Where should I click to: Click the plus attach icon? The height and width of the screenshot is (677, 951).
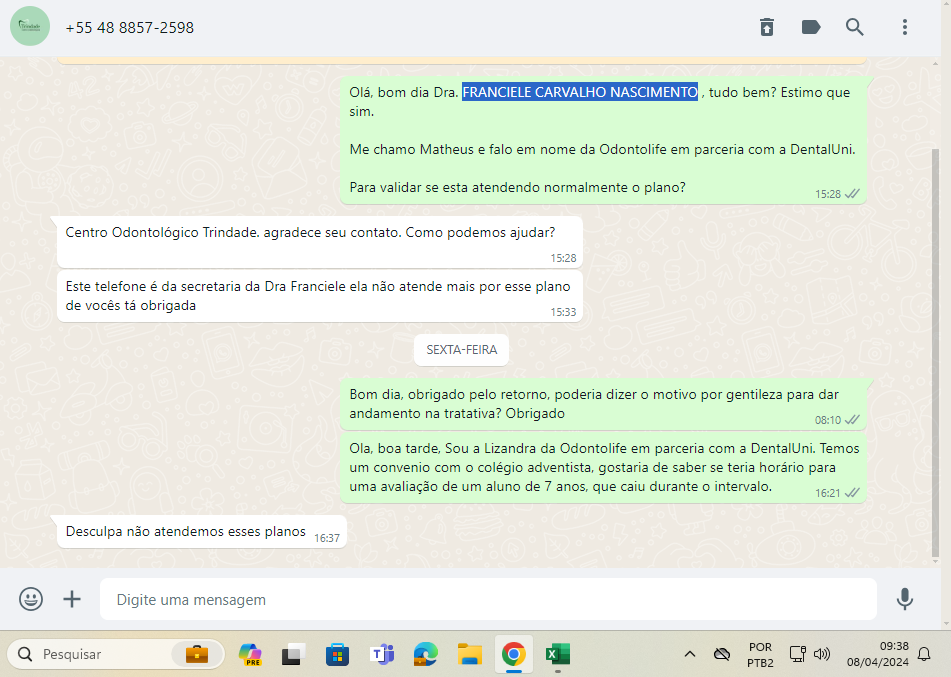(72, 599)
